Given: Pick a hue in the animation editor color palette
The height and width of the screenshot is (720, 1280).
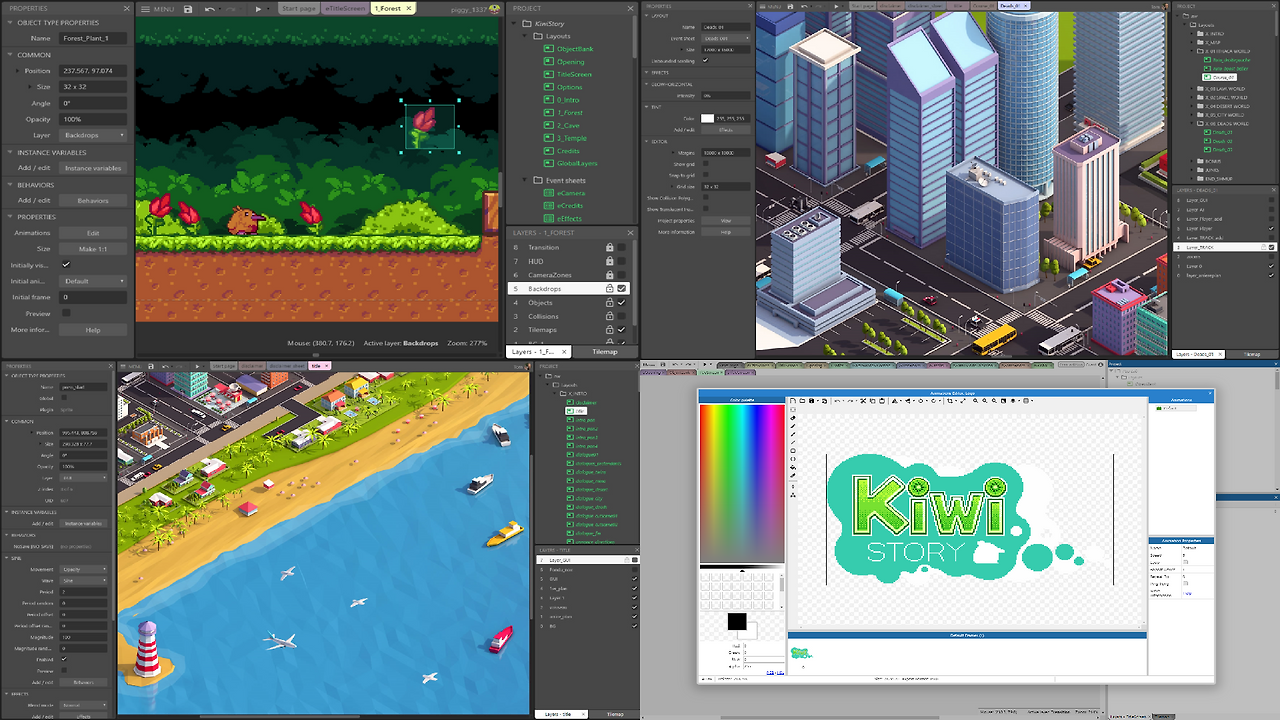Looking at the screenshot, I should pos(742,484).
